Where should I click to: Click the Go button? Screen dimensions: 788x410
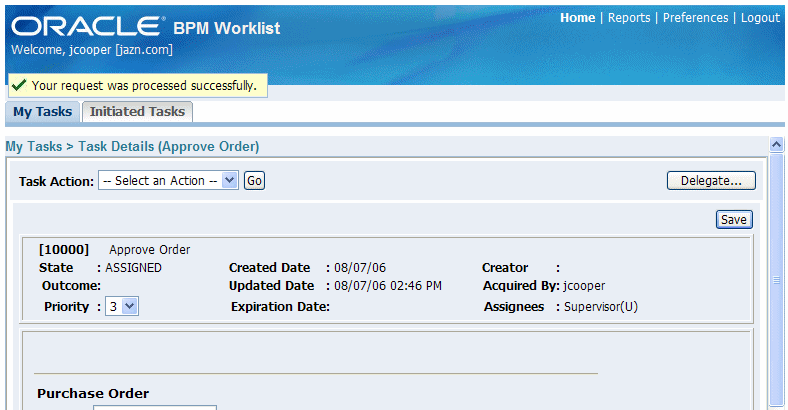pos(254,180)
